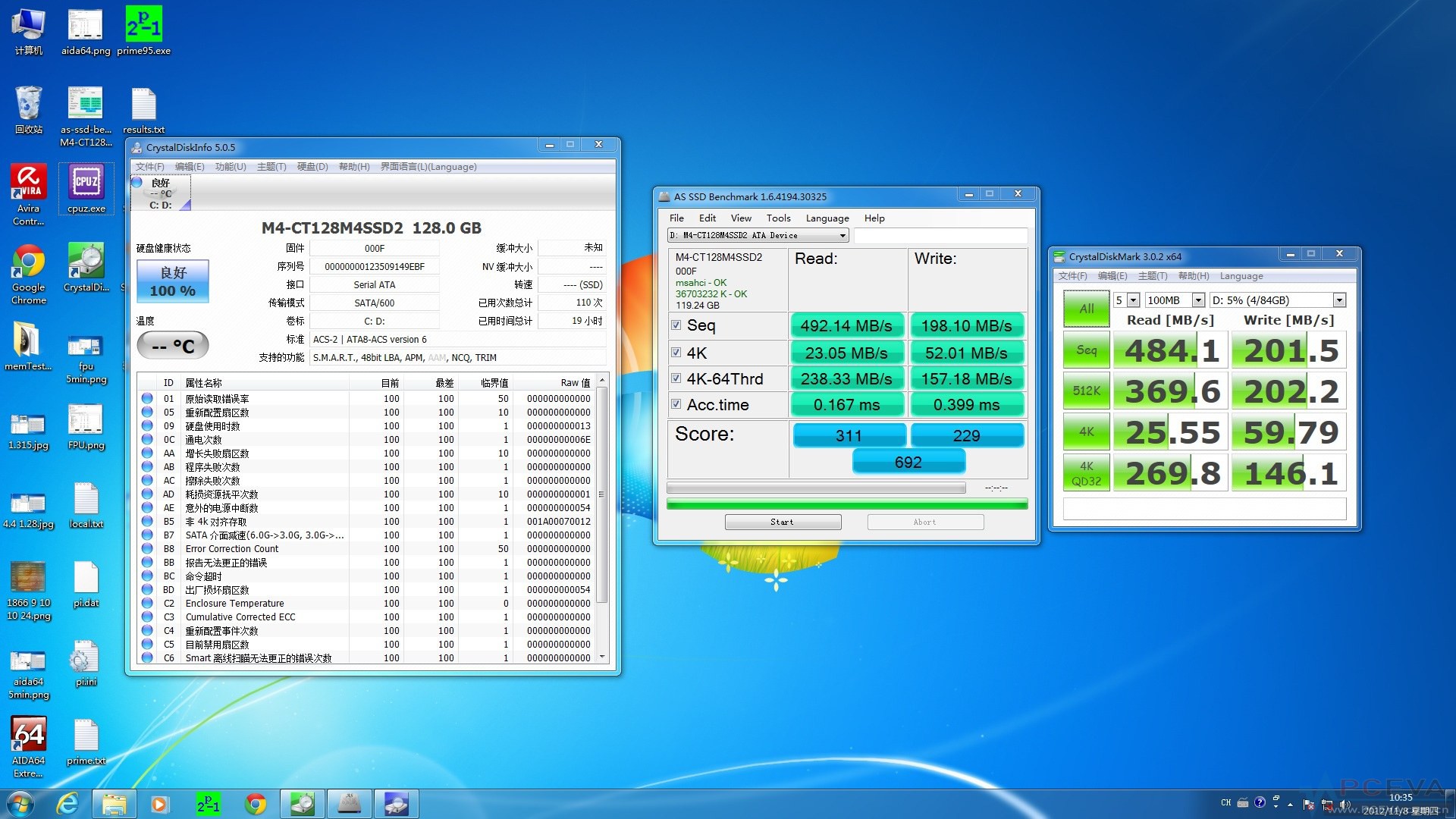Uncheck the Seq test checkbox in AS SSD
1456x819 pixels.
[x=676, y=325]
